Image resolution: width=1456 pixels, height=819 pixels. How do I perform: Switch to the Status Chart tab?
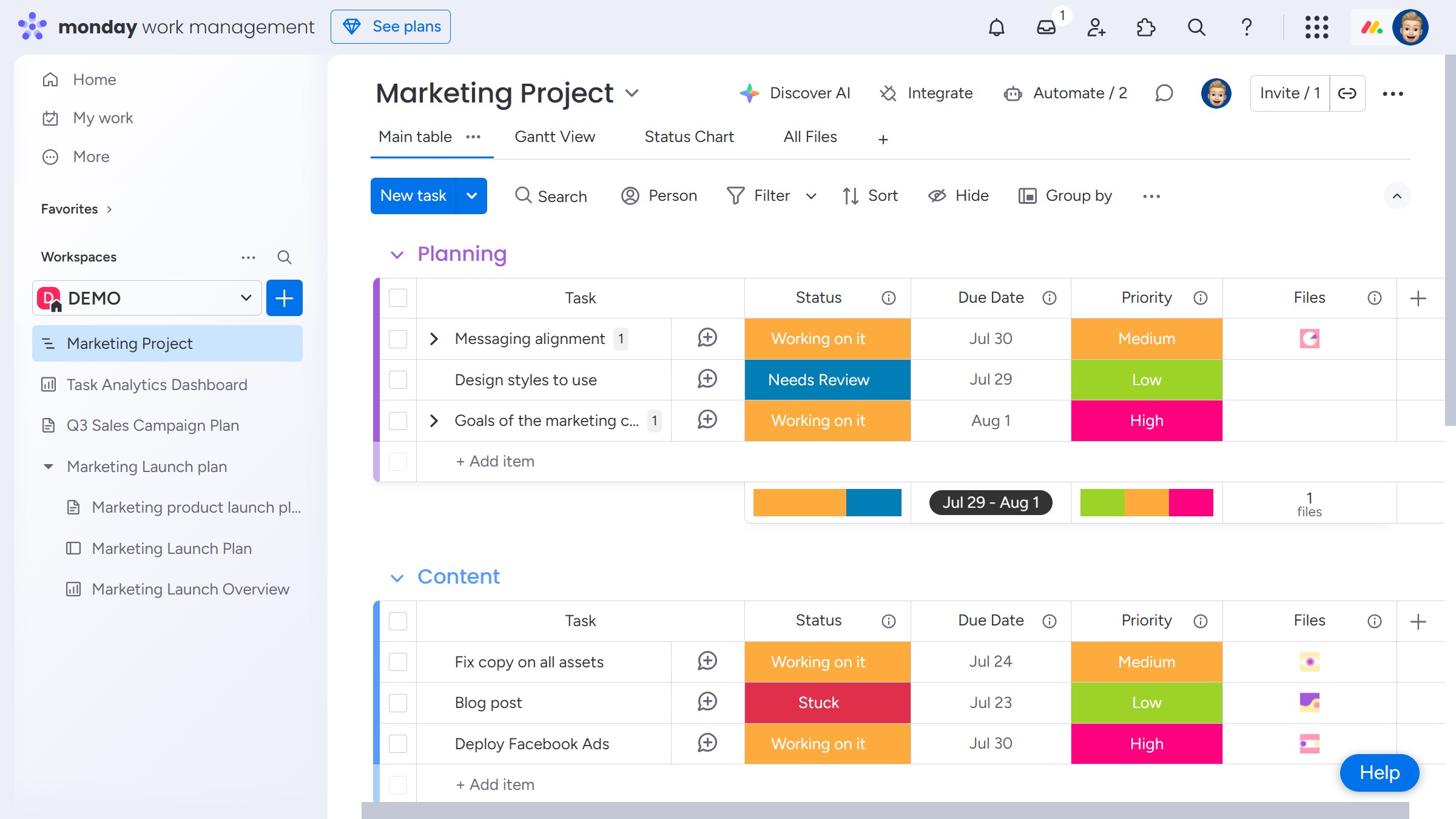click(689, 137)
